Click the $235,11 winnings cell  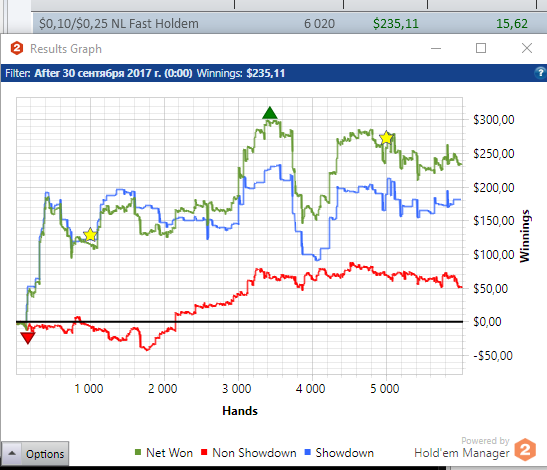coord(396,24)
